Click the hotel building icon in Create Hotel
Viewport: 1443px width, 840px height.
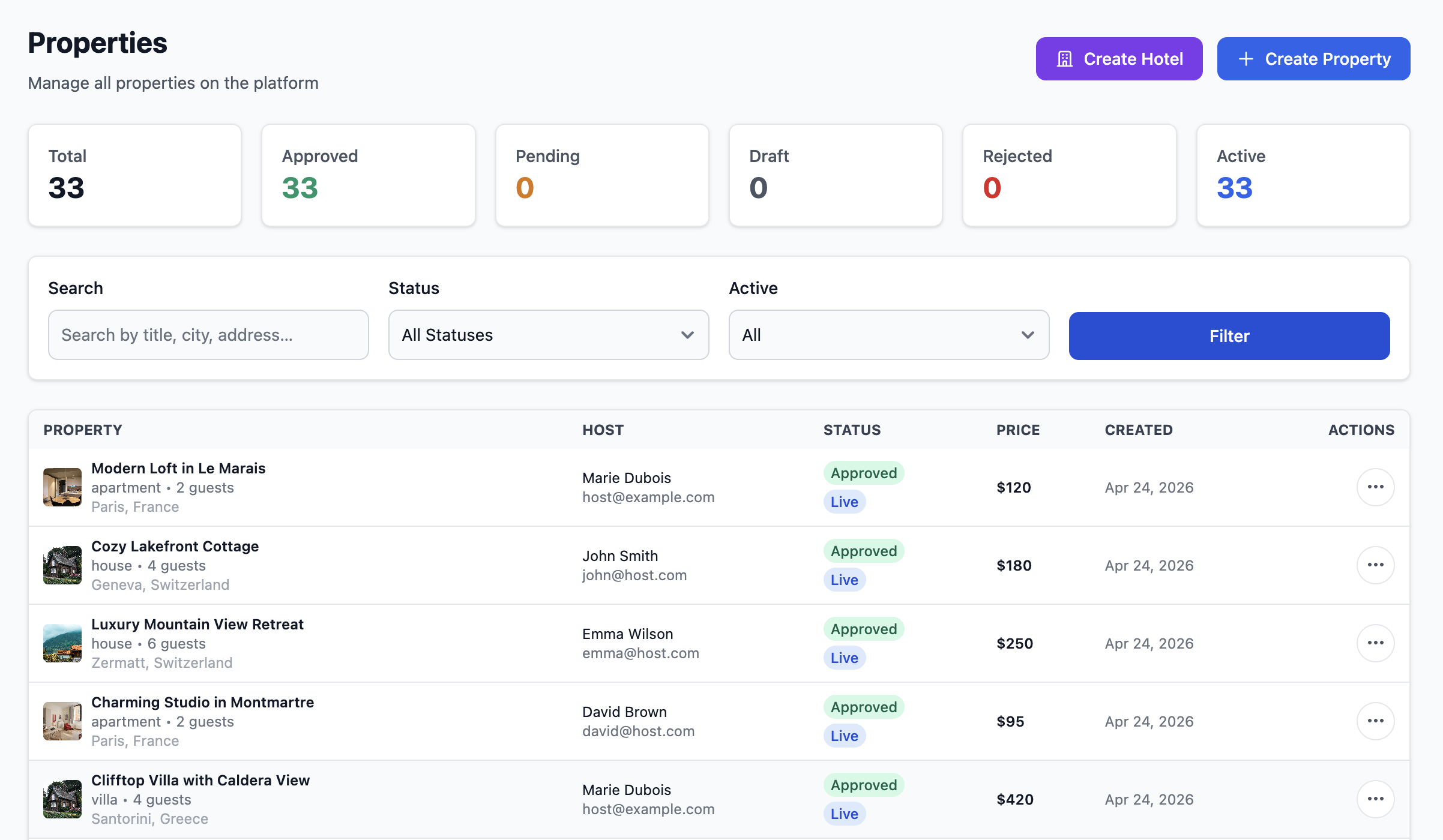[x=1065, y=59]
